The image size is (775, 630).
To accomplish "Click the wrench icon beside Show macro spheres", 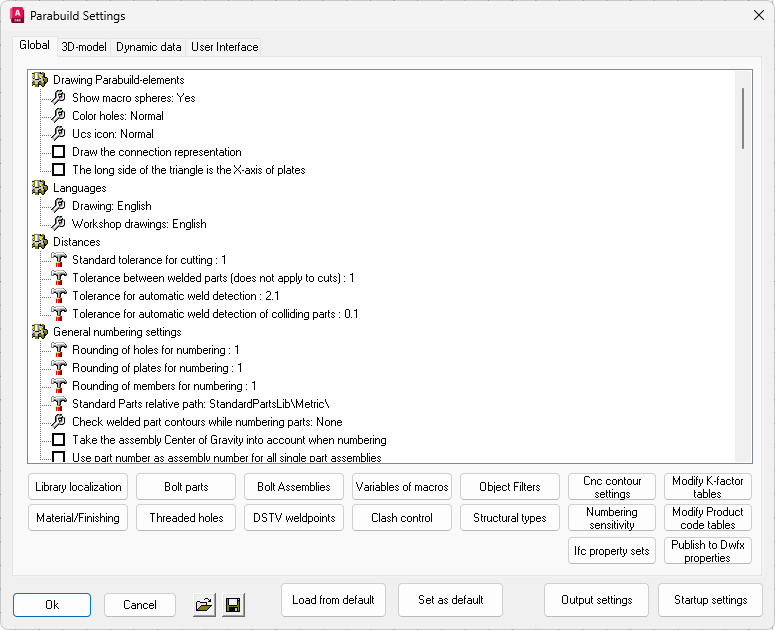I will coord(58,97).
